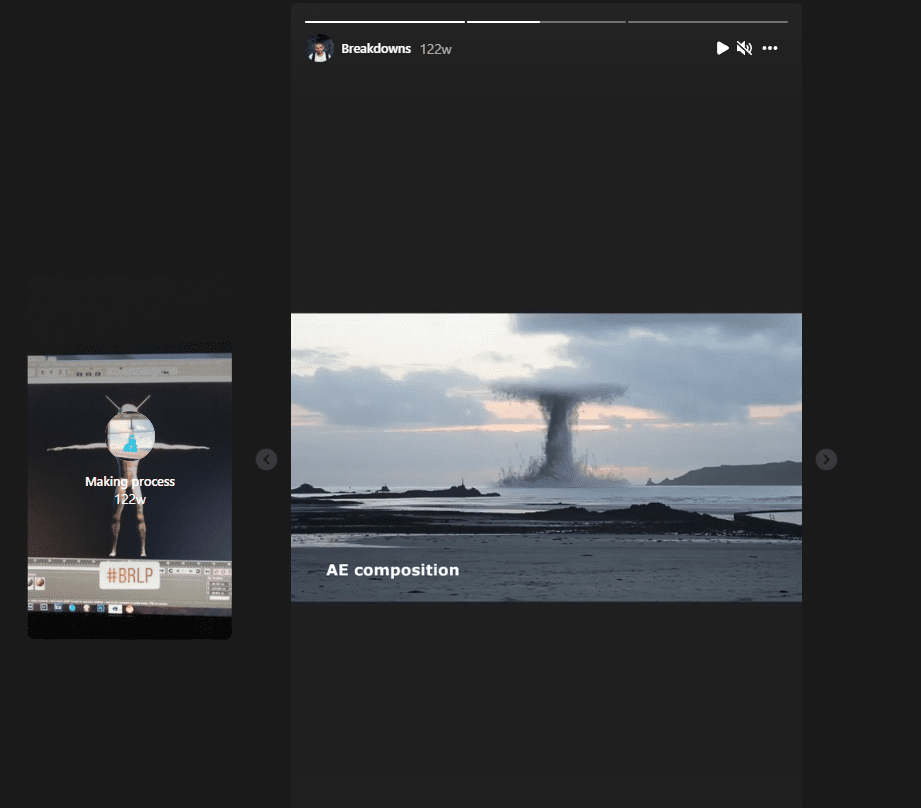Play the paused Breakdowns story
Viewport: 921px width, 808px height.
722,48
